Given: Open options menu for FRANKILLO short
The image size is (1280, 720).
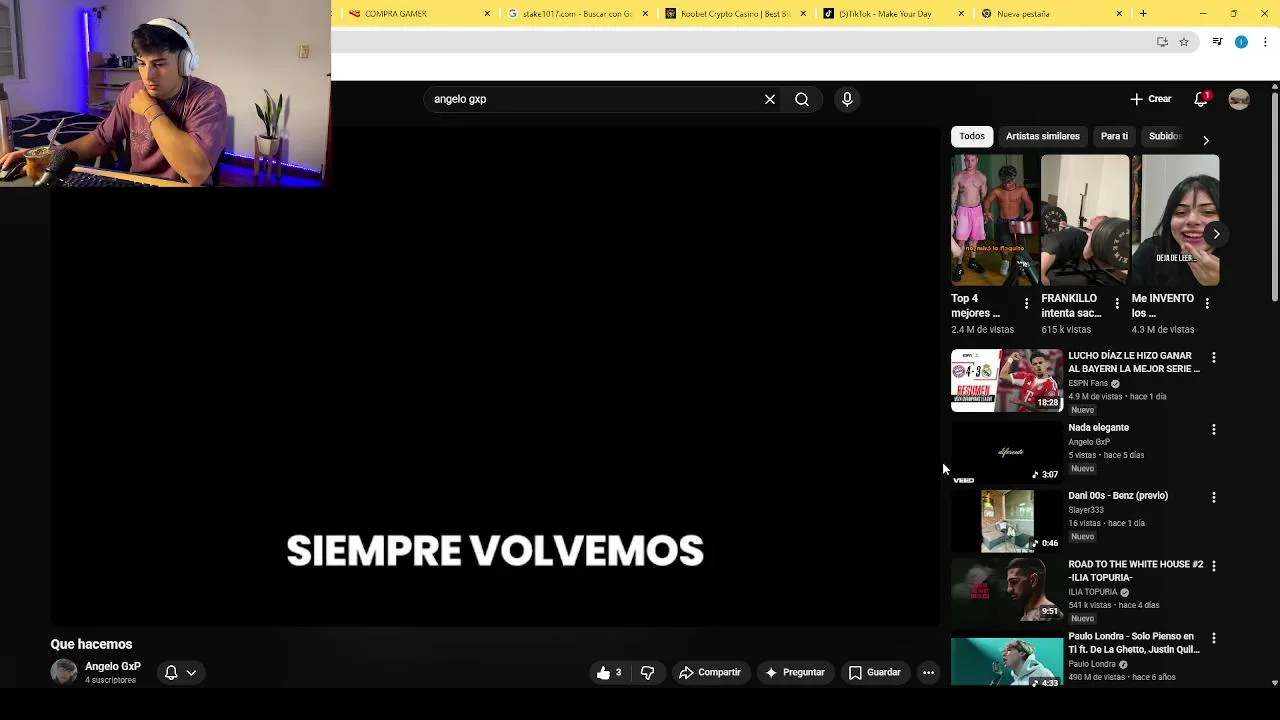Looking at the screenshot, I should [1117, 303].
